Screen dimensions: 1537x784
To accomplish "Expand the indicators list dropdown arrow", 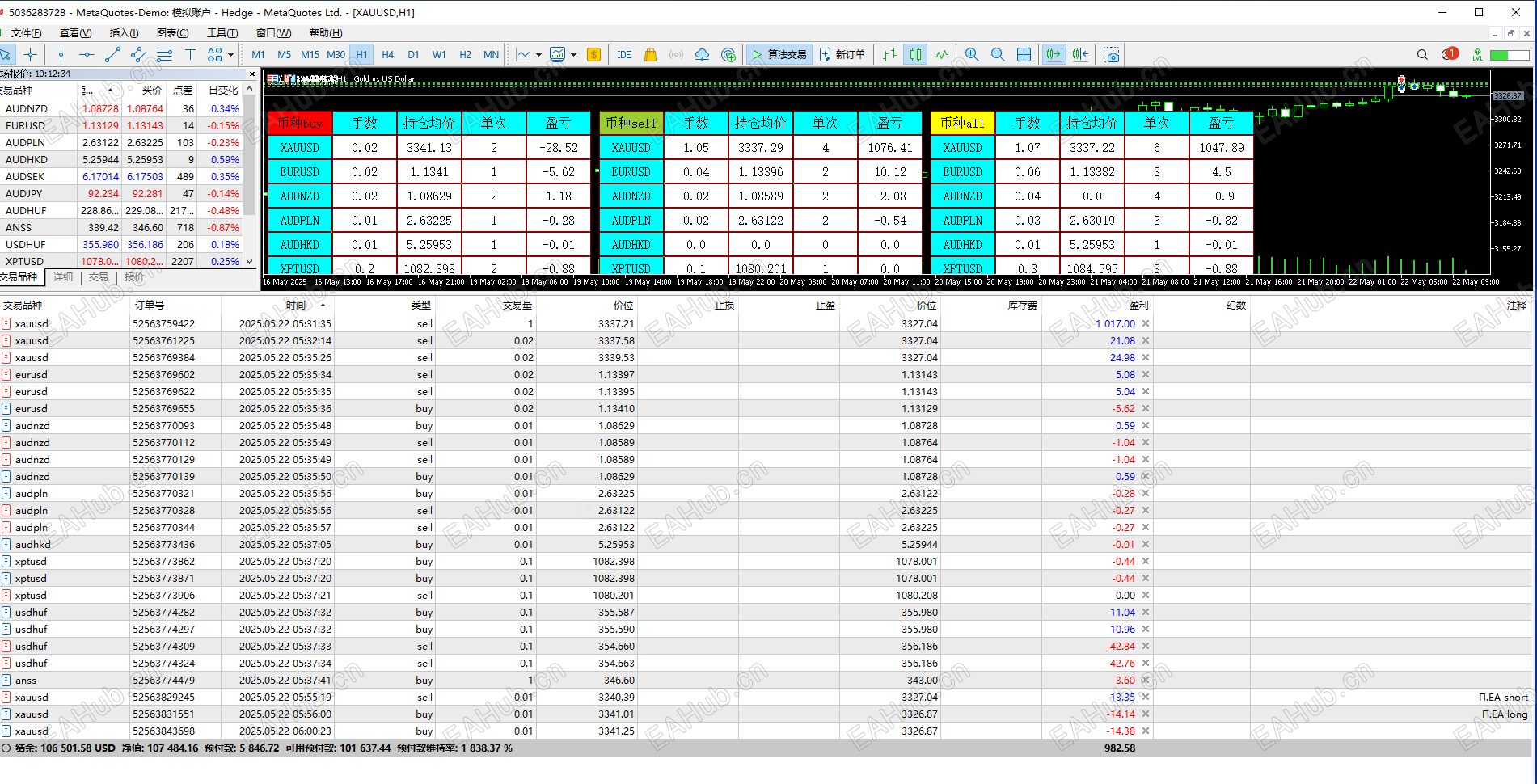I will pyautogui.click(x=573, y=55).
